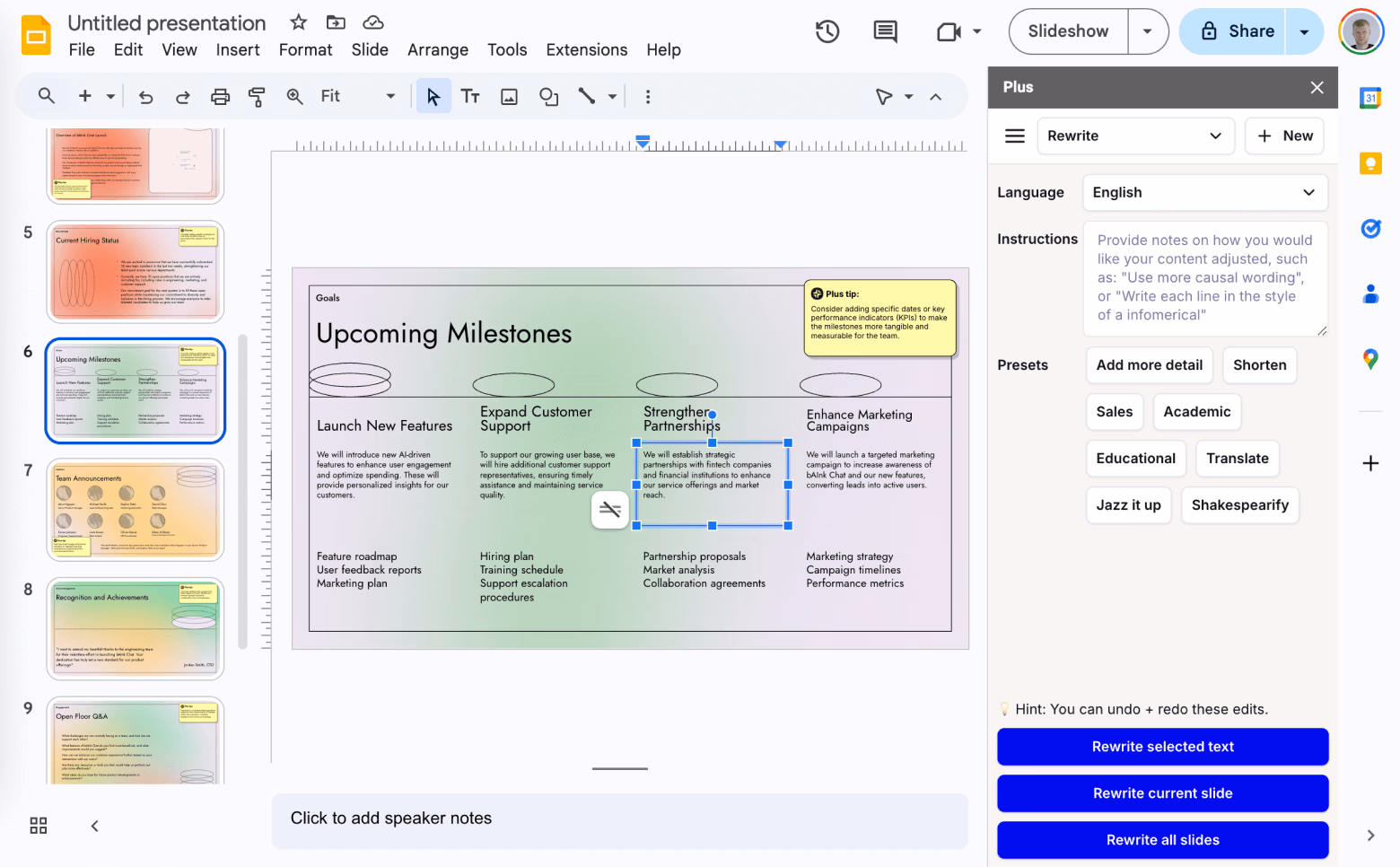Choose the select arrow cursor tool
Viewport: 1400px width, 867px height.
coord(433,96)
